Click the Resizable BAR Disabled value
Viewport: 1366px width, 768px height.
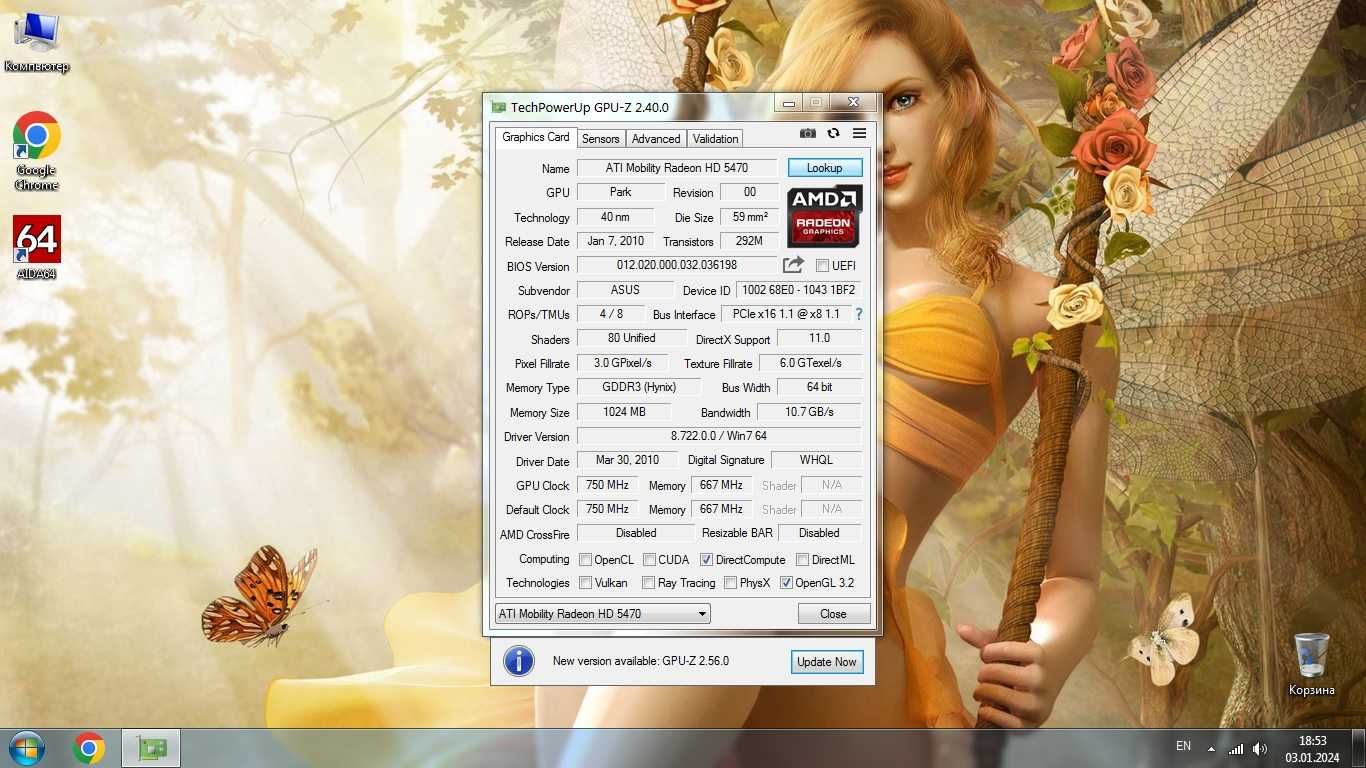820,533
